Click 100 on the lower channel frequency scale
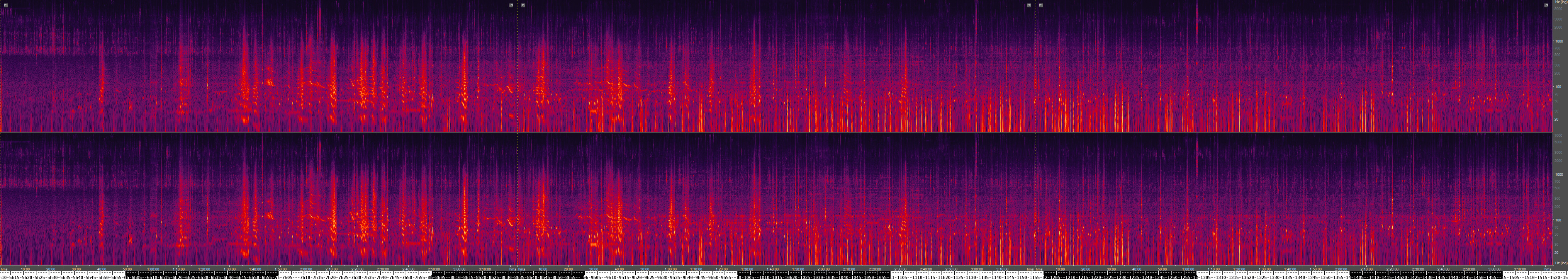The width and height of the screenshot is (1568, 279). pos(1558,220)
